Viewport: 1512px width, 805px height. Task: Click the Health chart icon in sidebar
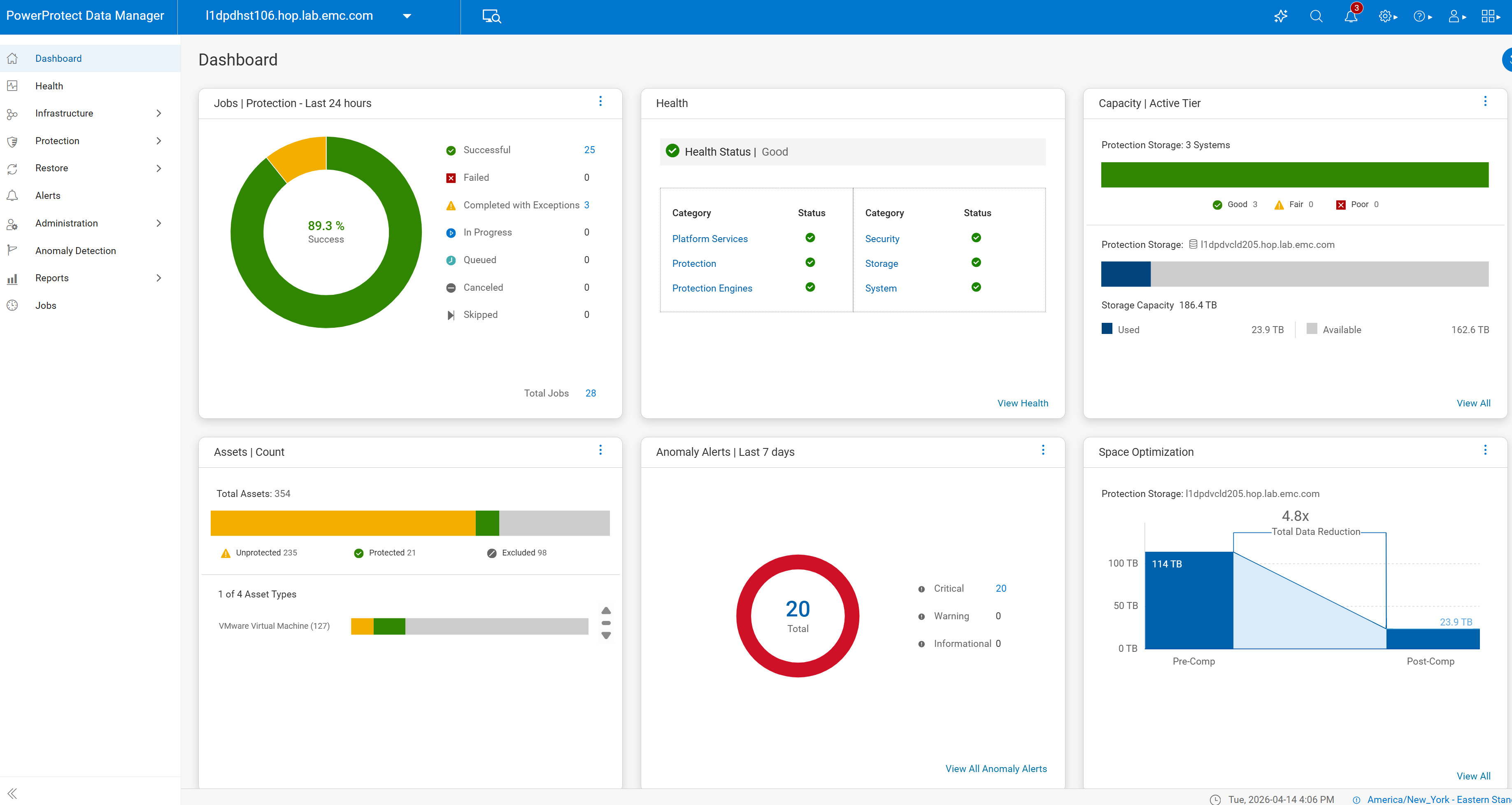[x=12, y=86]
